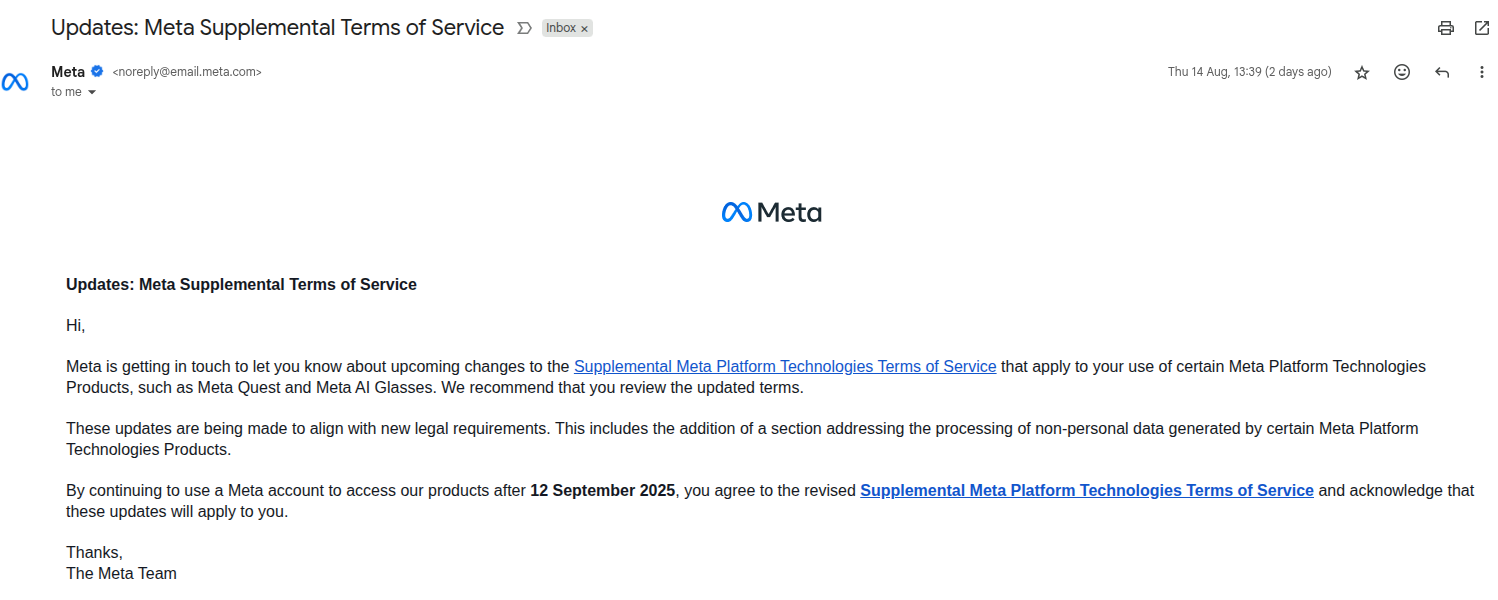The height and width of the screenshot is (600, 1498).
Task: Star this Meta email
Action: click(1362, 72)
